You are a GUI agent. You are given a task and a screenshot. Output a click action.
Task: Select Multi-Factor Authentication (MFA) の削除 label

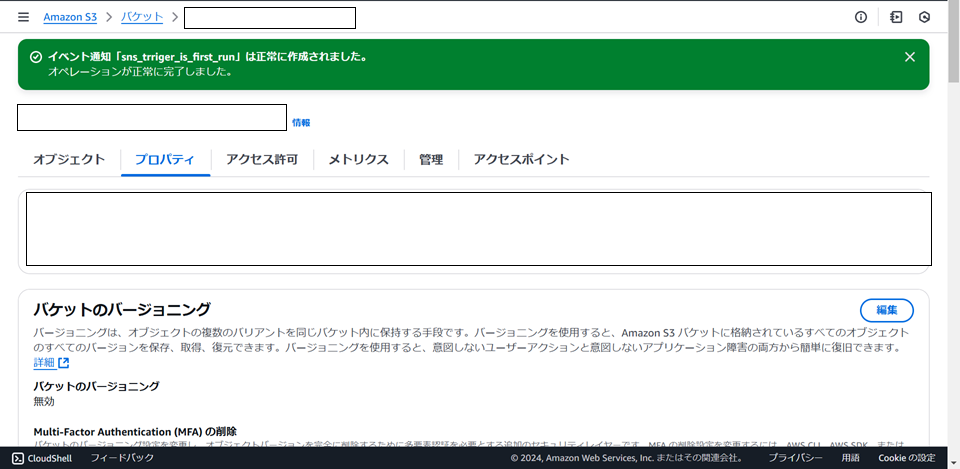pyautogui.click(x=135, y=431)
